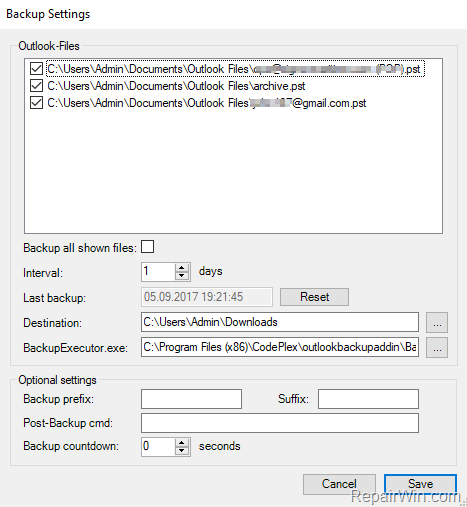Uncheck the first (POP).pst file checkbox
This screenshot has width=467, height=507.
pos(36,69)
